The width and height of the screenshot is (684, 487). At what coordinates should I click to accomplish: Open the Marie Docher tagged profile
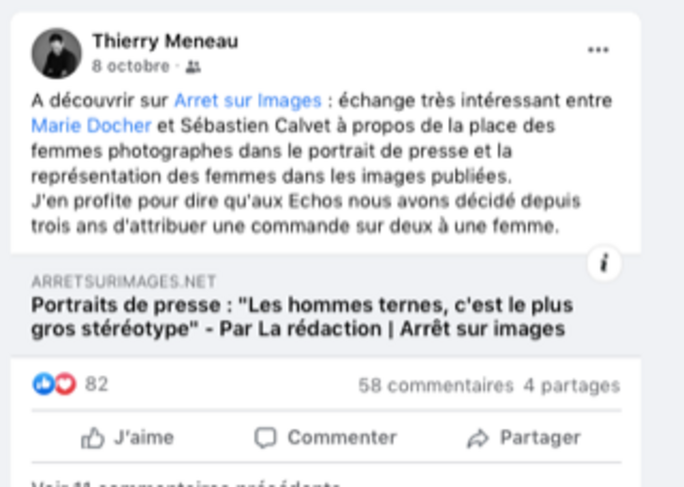[91, 126]
